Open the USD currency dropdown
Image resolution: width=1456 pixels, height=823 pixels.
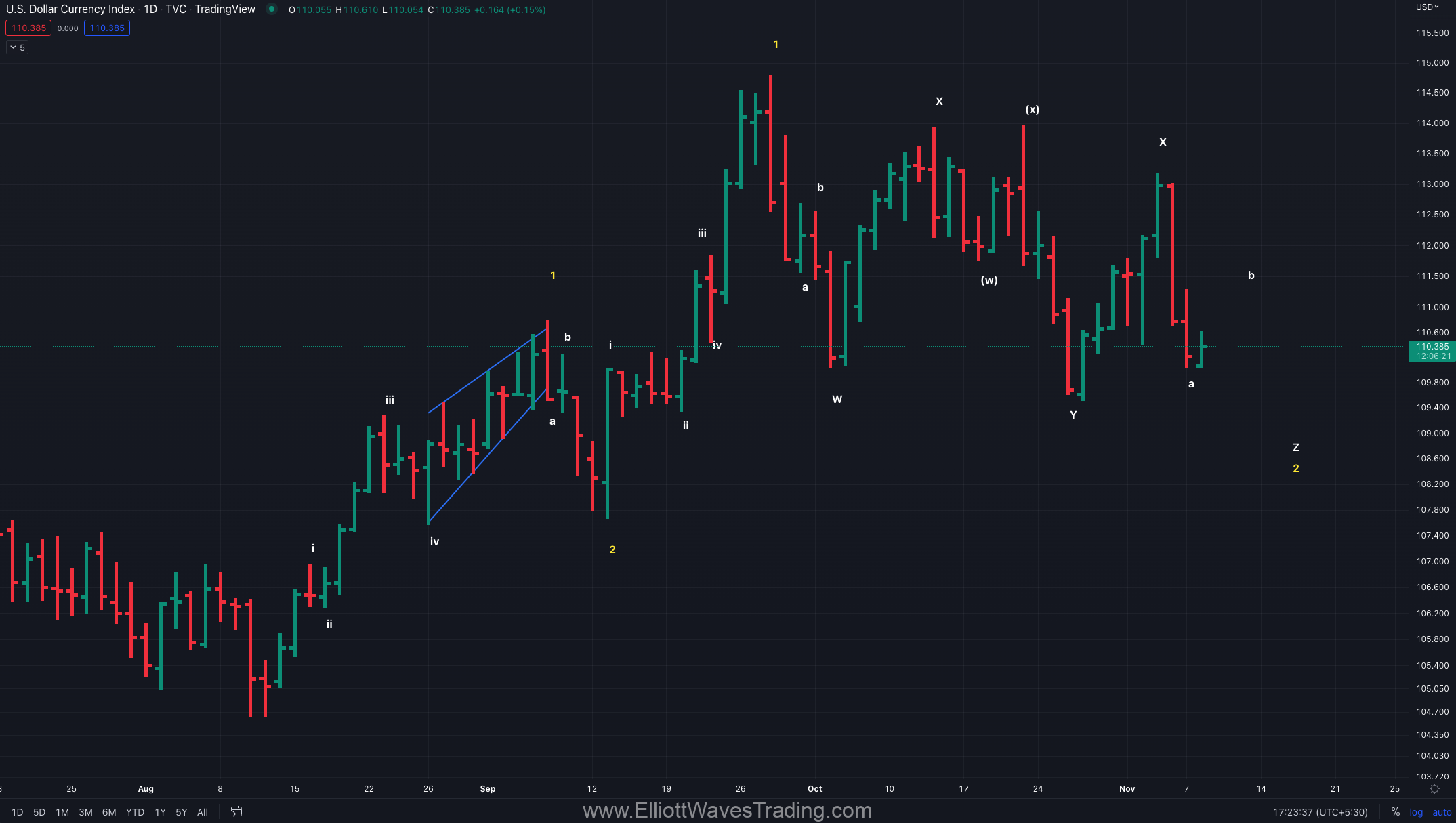point(1428,7)
